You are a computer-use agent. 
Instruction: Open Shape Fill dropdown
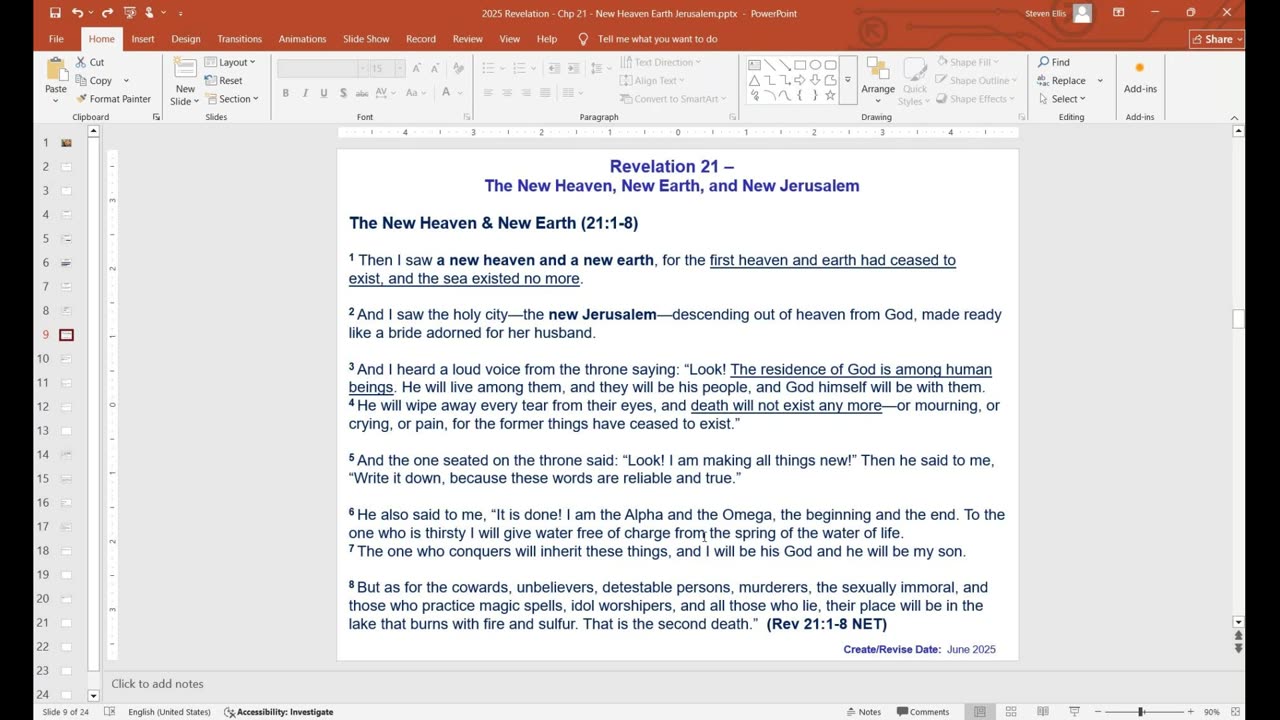(966, 62)
